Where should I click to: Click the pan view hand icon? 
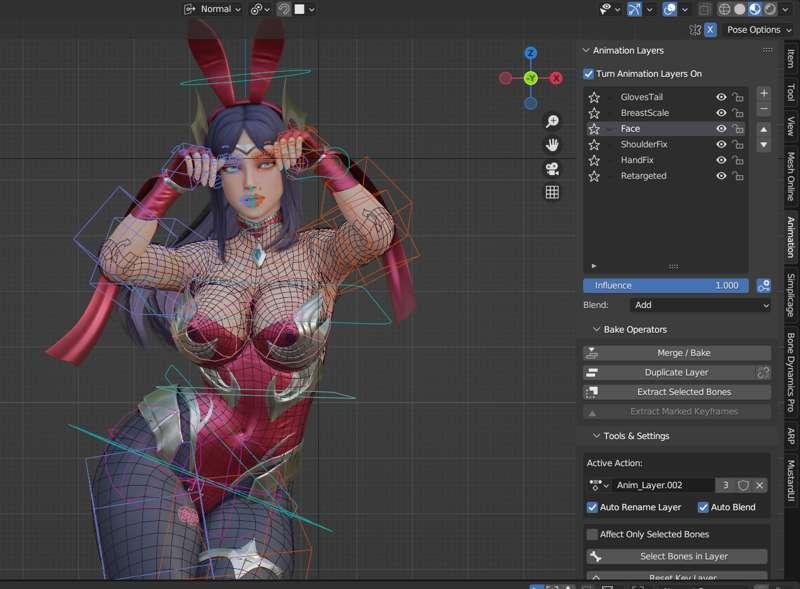552,145
